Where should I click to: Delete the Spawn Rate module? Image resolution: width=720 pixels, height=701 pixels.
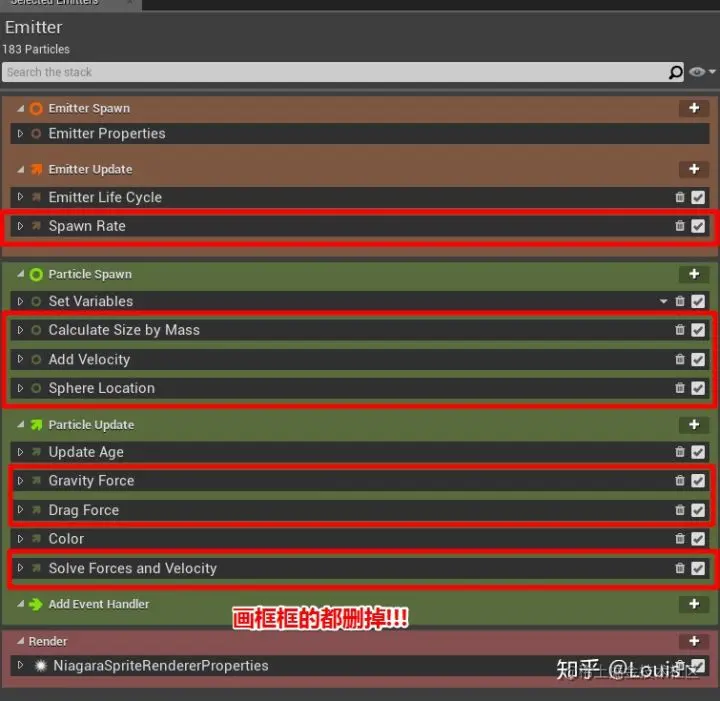tap(680, 226)
